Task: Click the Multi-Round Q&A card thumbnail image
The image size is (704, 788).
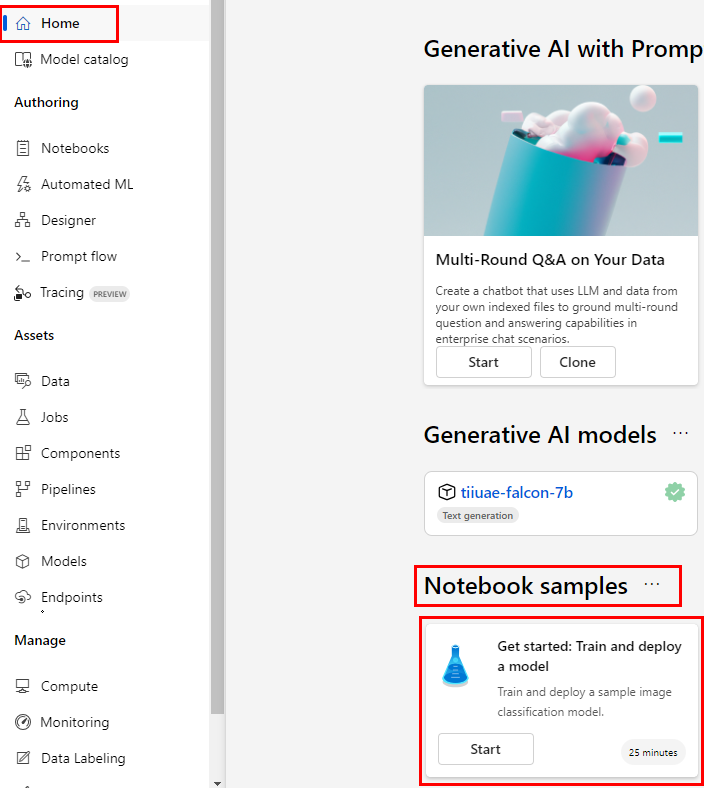Action: click(x=560, y=160)
